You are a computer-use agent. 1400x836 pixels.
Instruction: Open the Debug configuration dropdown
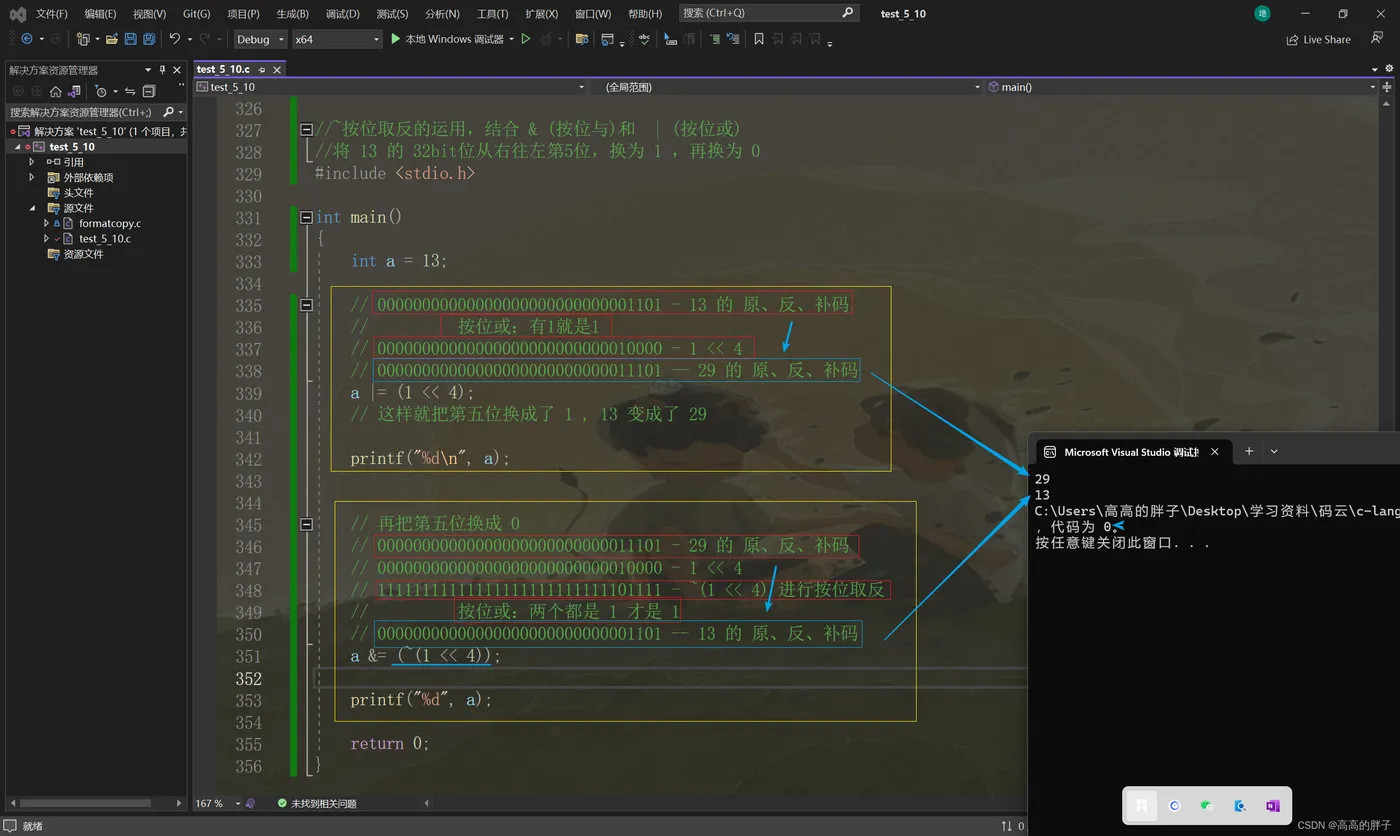click(x=260, y=39)
